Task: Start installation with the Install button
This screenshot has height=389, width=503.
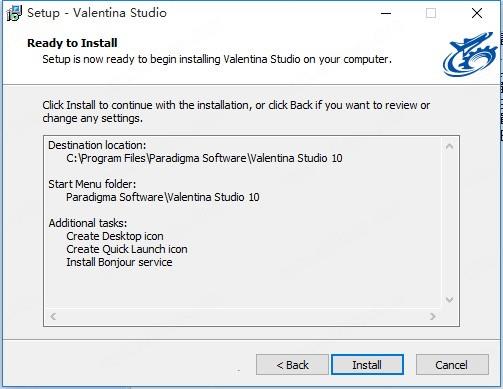Action: click(x=367, y=365)
